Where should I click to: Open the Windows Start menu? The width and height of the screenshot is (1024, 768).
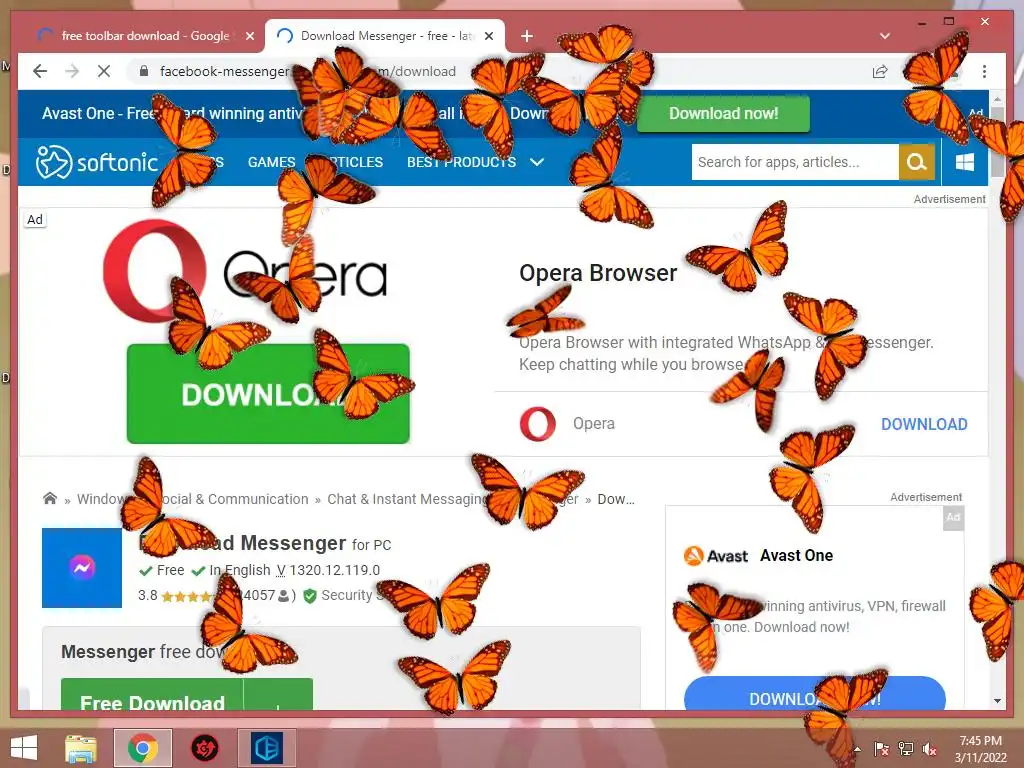(24, 748)
